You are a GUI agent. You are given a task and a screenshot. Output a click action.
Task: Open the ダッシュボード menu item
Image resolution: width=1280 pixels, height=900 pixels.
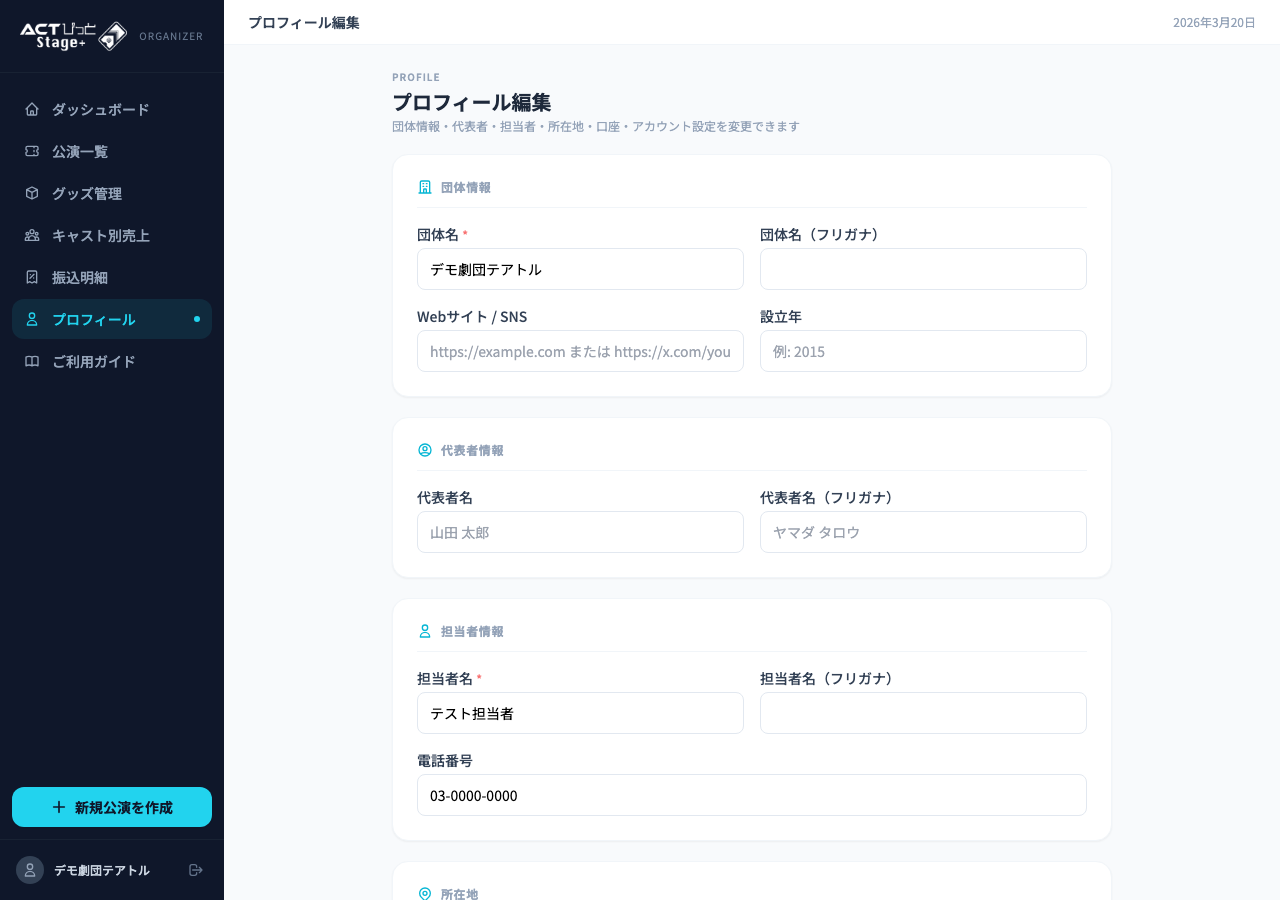112,109
